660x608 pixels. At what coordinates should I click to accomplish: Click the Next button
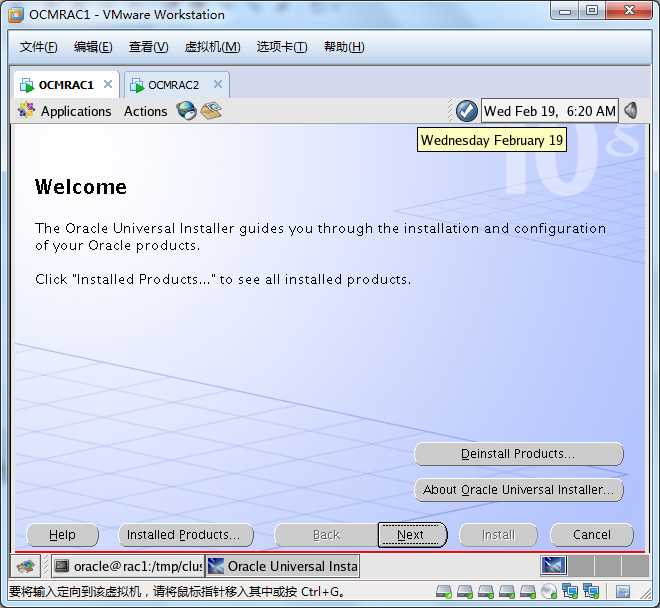(412, 535)
